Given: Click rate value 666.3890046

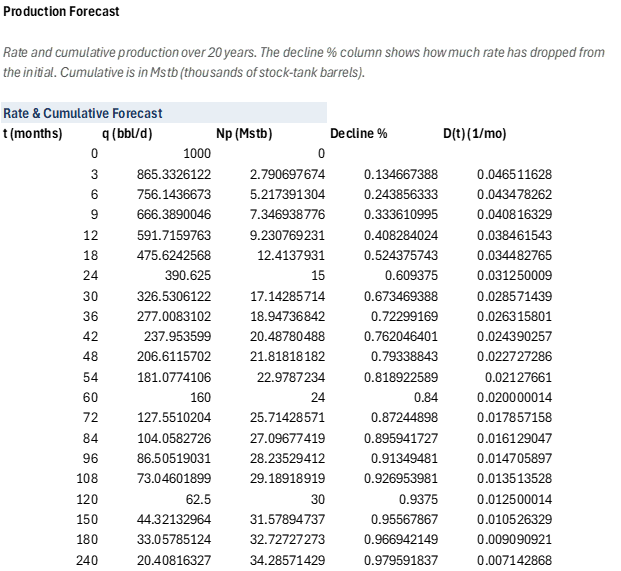Looking at the screenshot, I should 174,215.
